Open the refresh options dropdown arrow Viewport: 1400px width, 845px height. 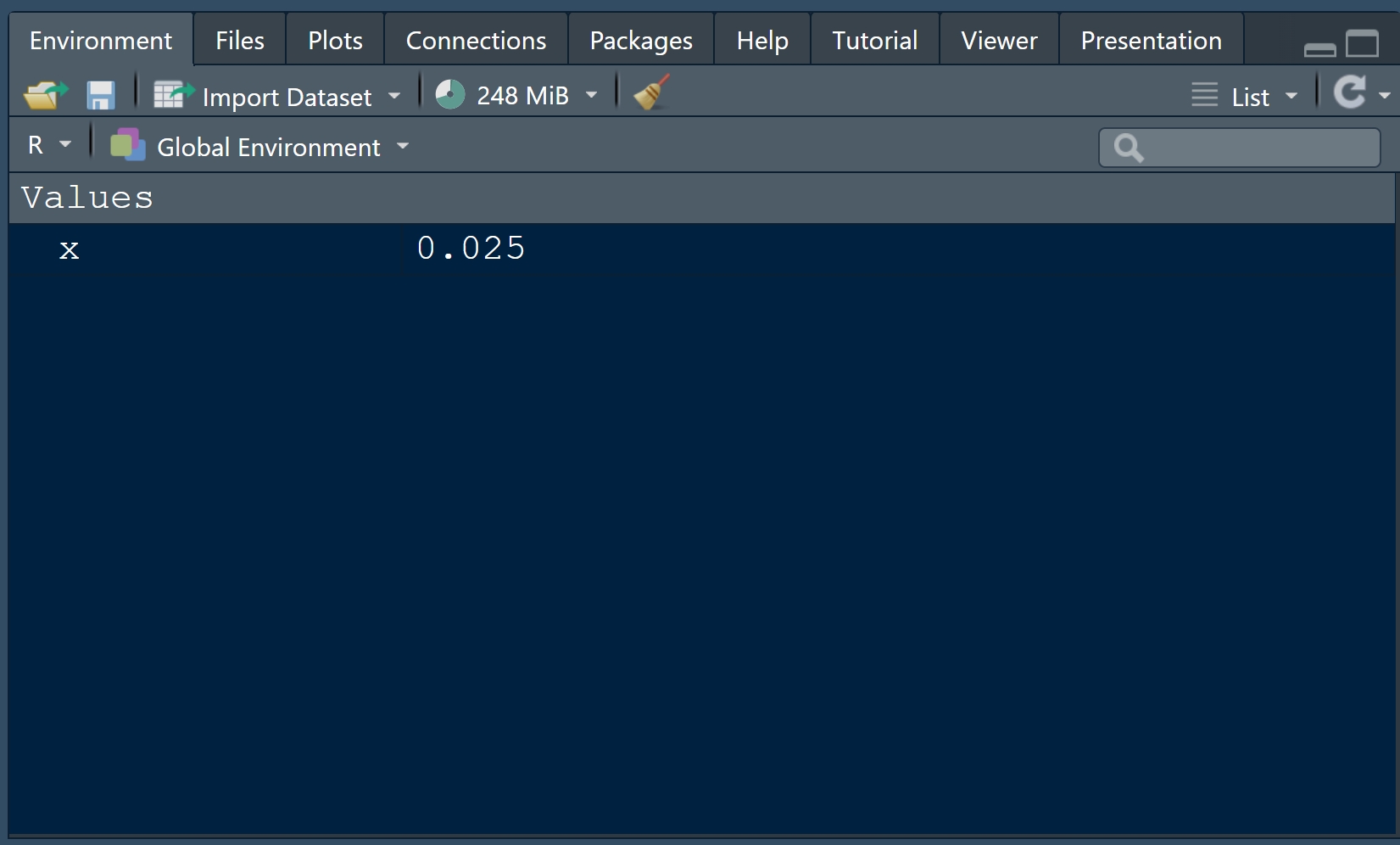1384,96
